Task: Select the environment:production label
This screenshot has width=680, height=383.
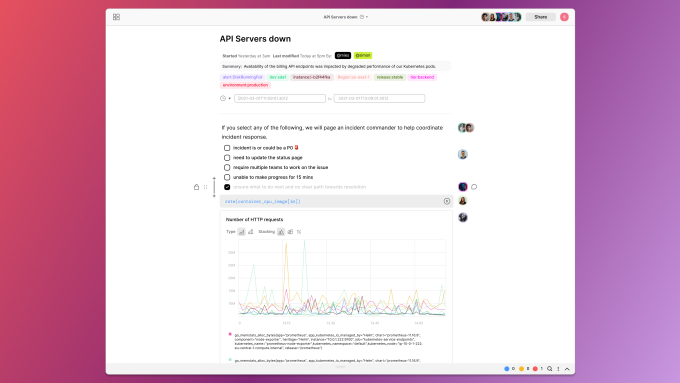Action: (x=245, y=85)
